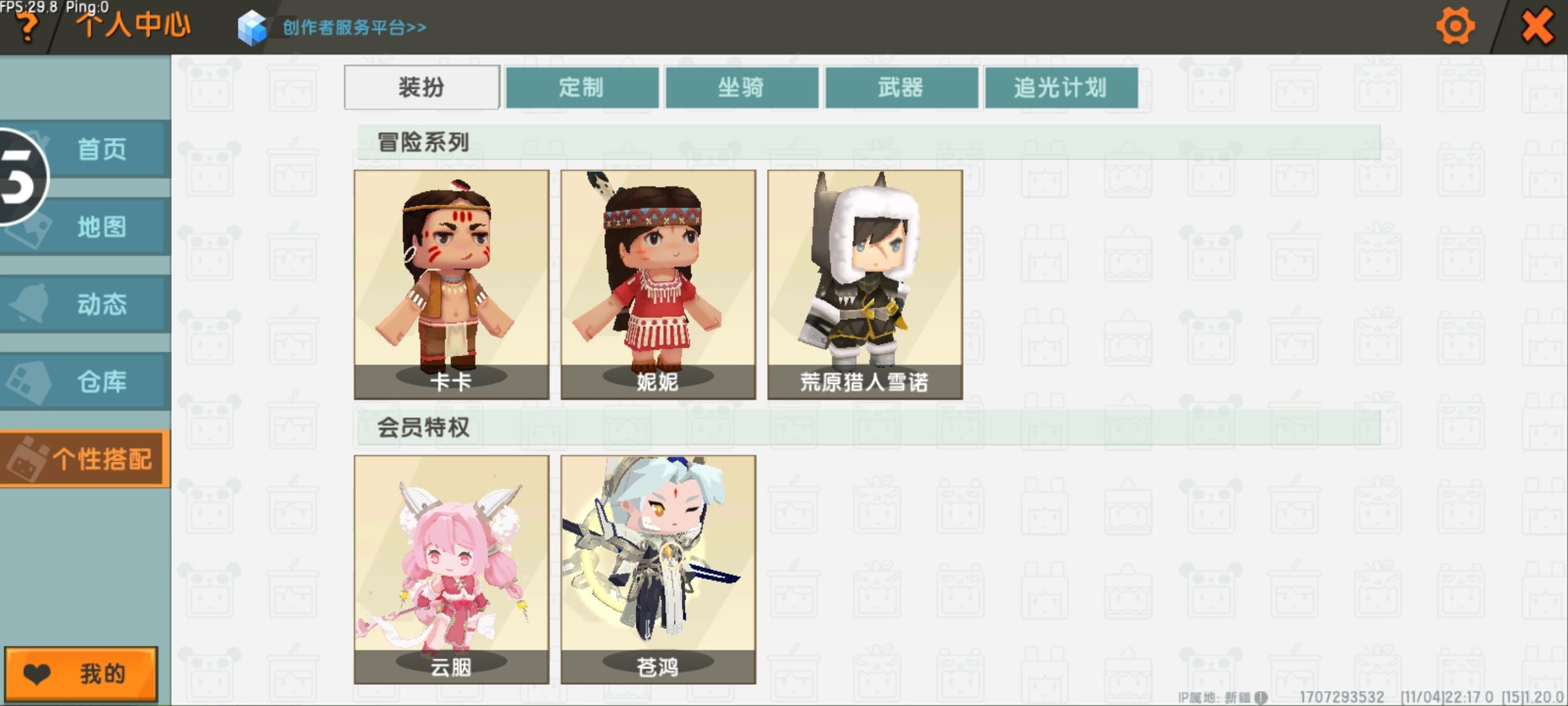Select the 妮妮 character skin
The height and width of the screenshot is (706, 1568).
coord(658,284)
